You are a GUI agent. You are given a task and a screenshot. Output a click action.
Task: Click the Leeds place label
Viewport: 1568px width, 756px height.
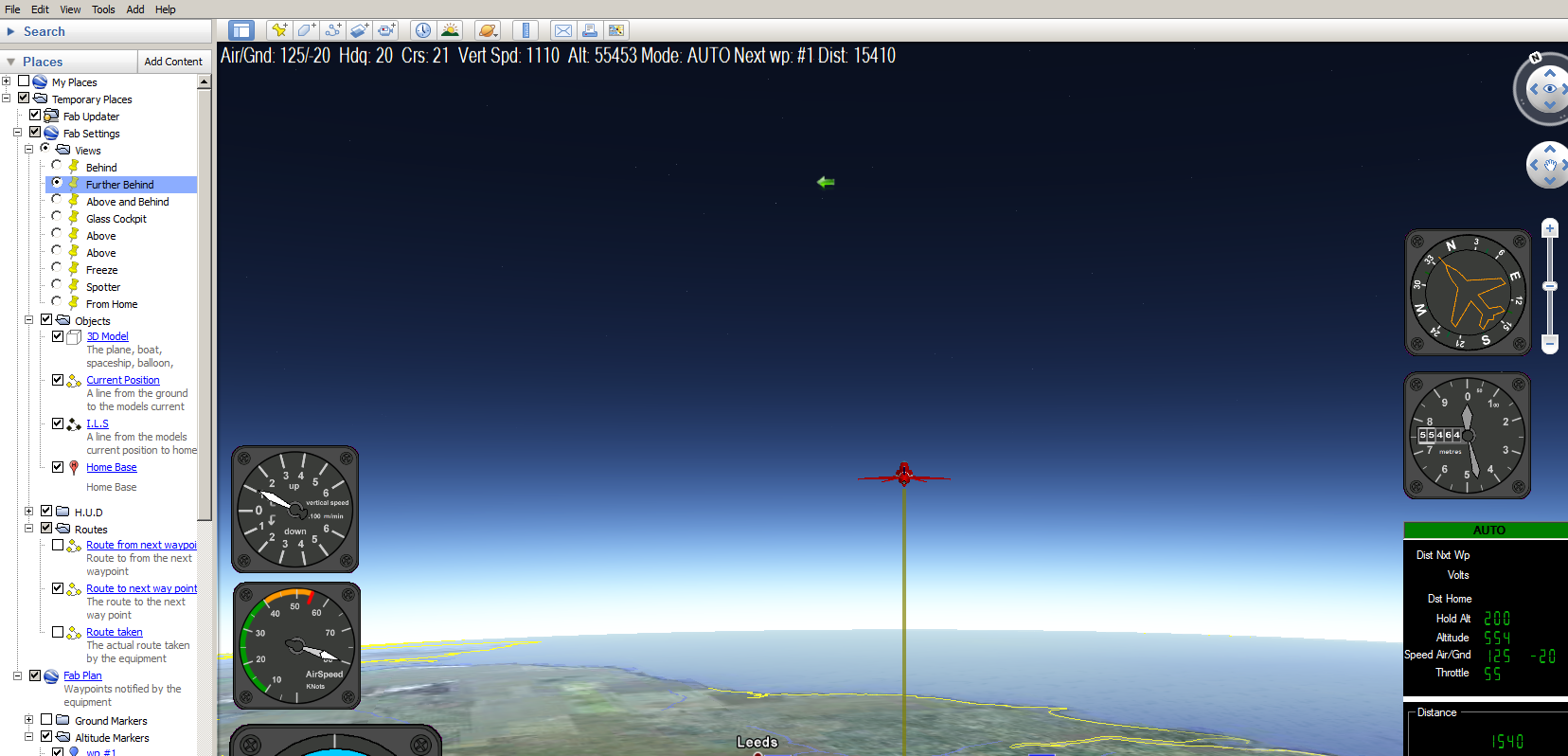click(x=757, y=742)
